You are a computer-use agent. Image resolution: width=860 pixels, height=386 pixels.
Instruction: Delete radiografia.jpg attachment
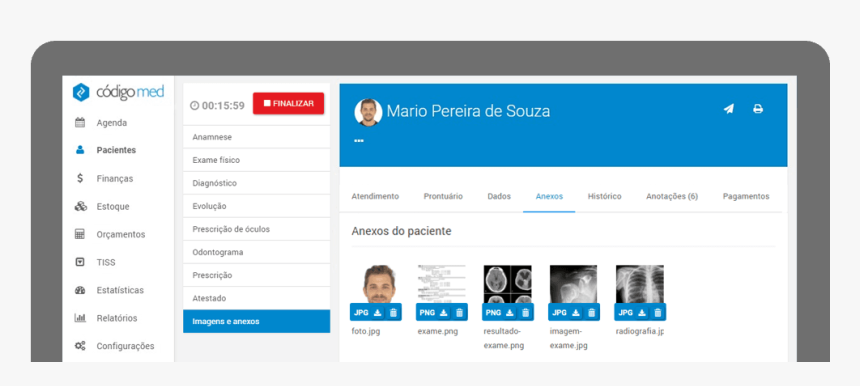pos(658,313)
